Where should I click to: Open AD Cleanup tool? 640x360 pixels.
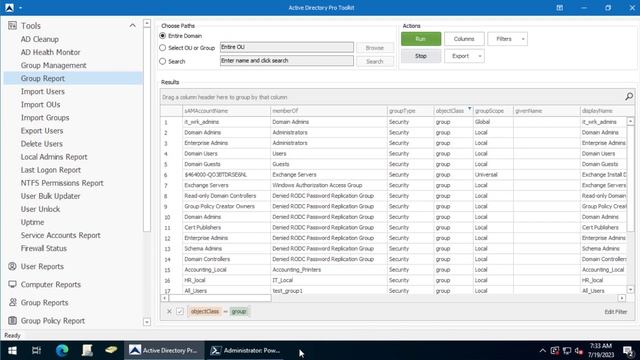pyautogui.click(x=40, y=39)
